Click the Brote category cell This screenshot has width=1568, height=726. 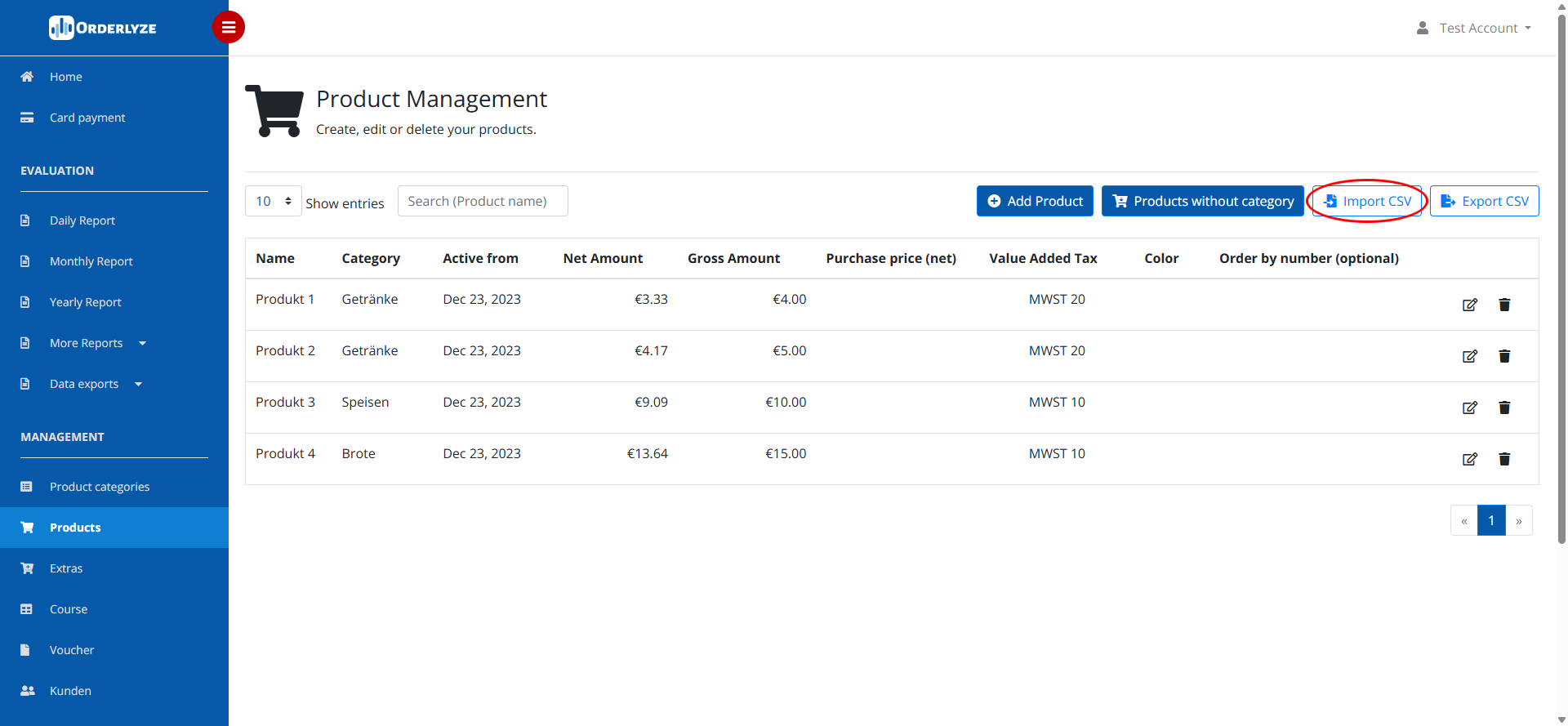coord(359,453)
